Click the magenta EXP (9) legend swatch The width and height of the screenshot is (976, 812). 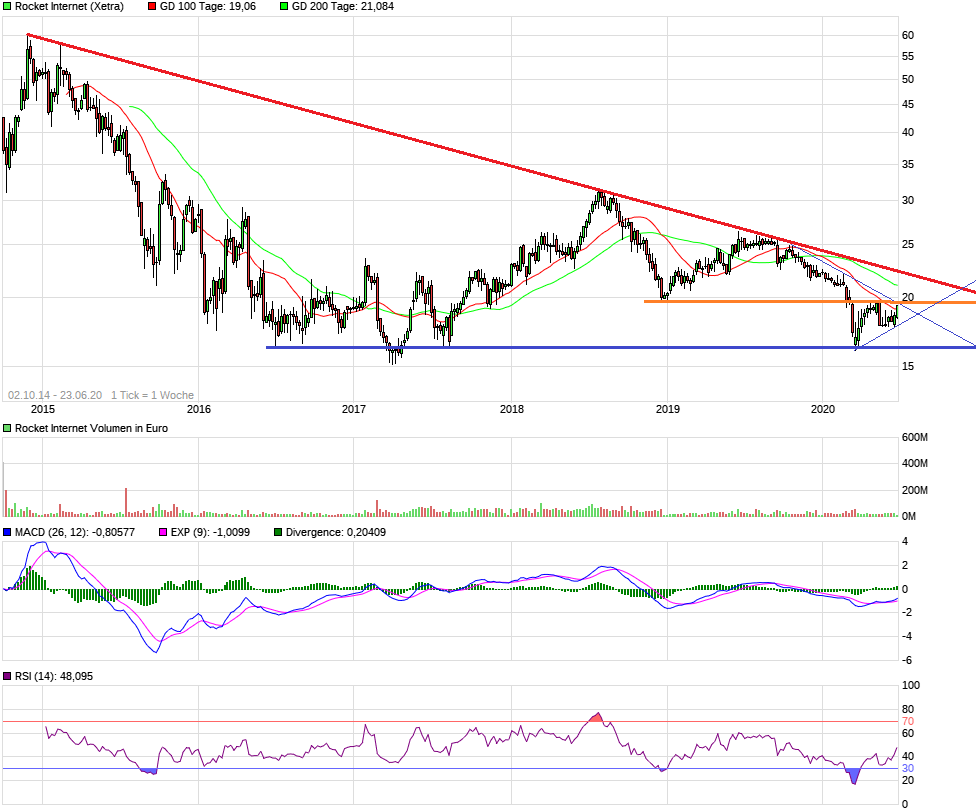[163, 533]
